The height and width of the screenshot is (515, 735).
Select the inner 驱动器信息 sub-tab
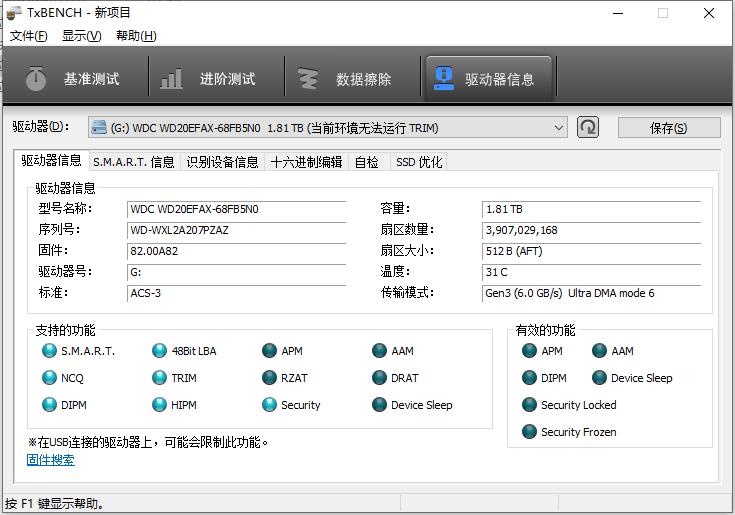51,161
